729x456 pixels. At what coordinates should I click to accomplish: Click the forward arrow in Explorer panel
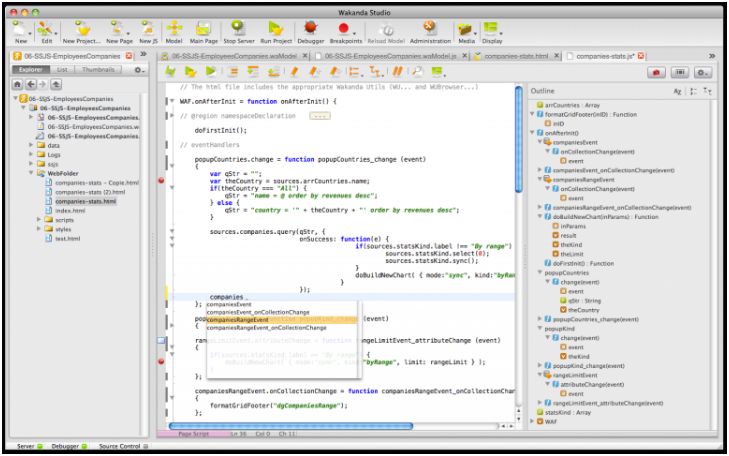[x=43, y=84]
